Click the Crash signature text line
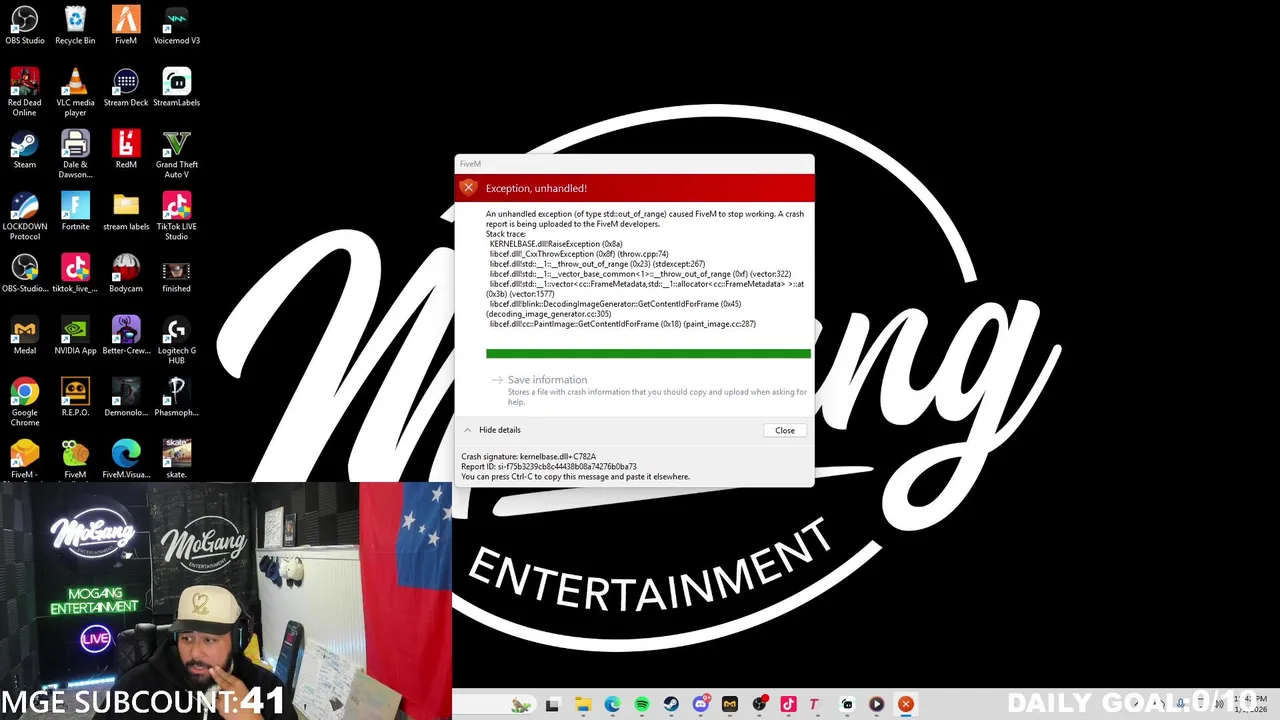1280x720 pixels. [528, 457]
